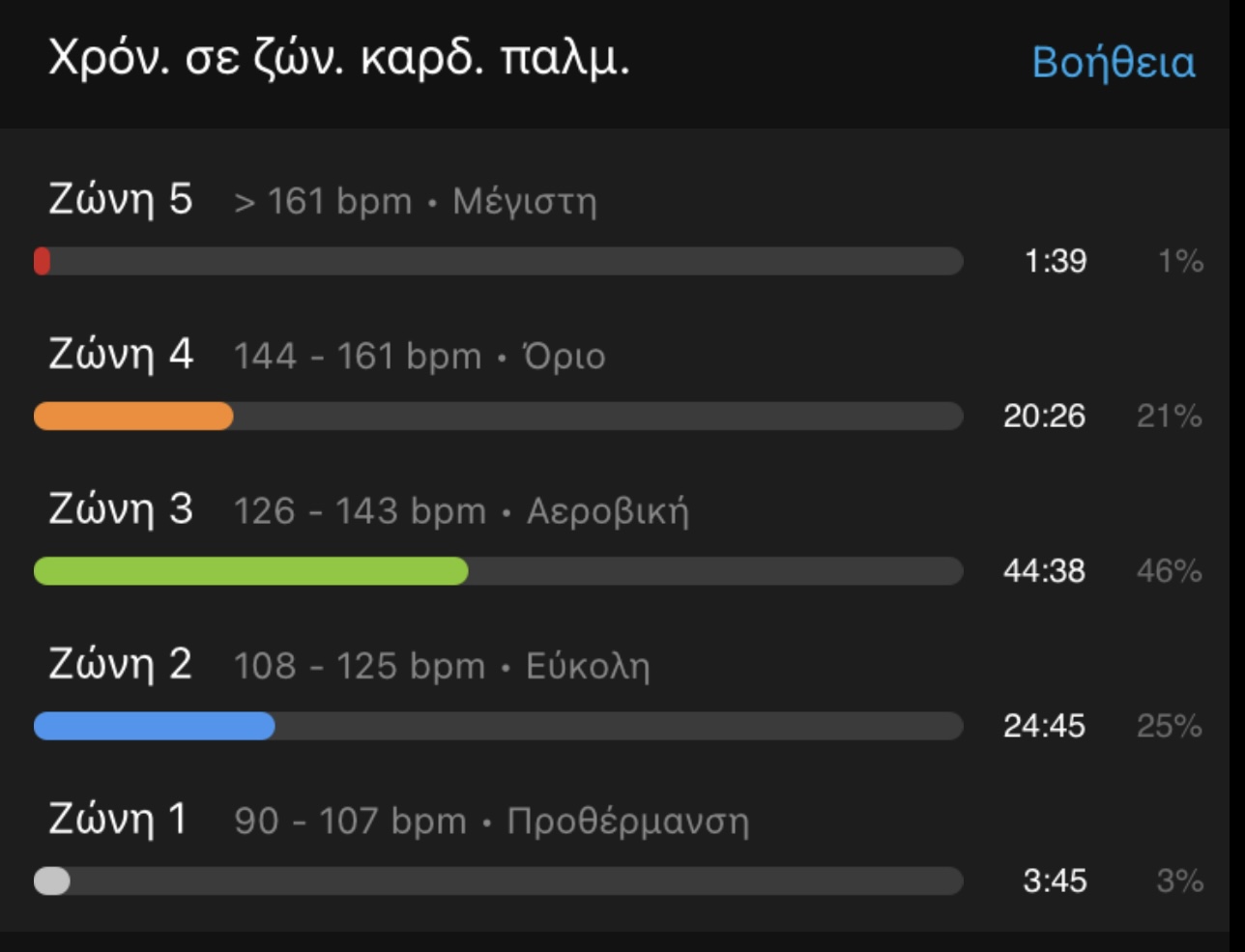Select the Ζώνη 4 label

tap(121, 355)
